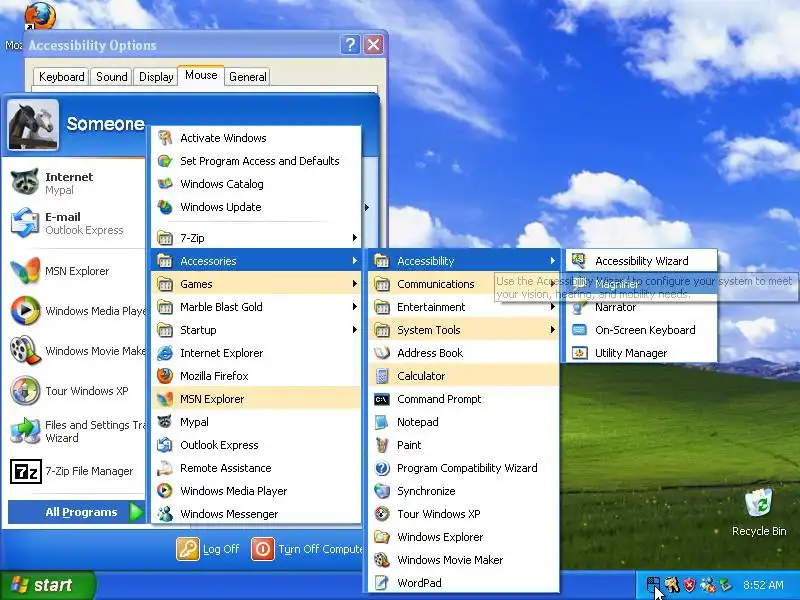Switch to the Sound tab
The image size is (800, 600).
click(x=111, y=77)
